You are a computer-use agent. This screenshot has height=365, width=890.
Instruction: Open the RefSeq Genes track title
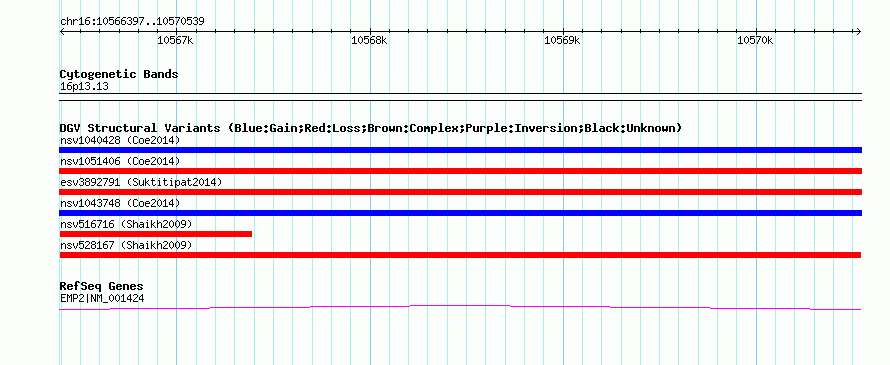coord(102,286)
